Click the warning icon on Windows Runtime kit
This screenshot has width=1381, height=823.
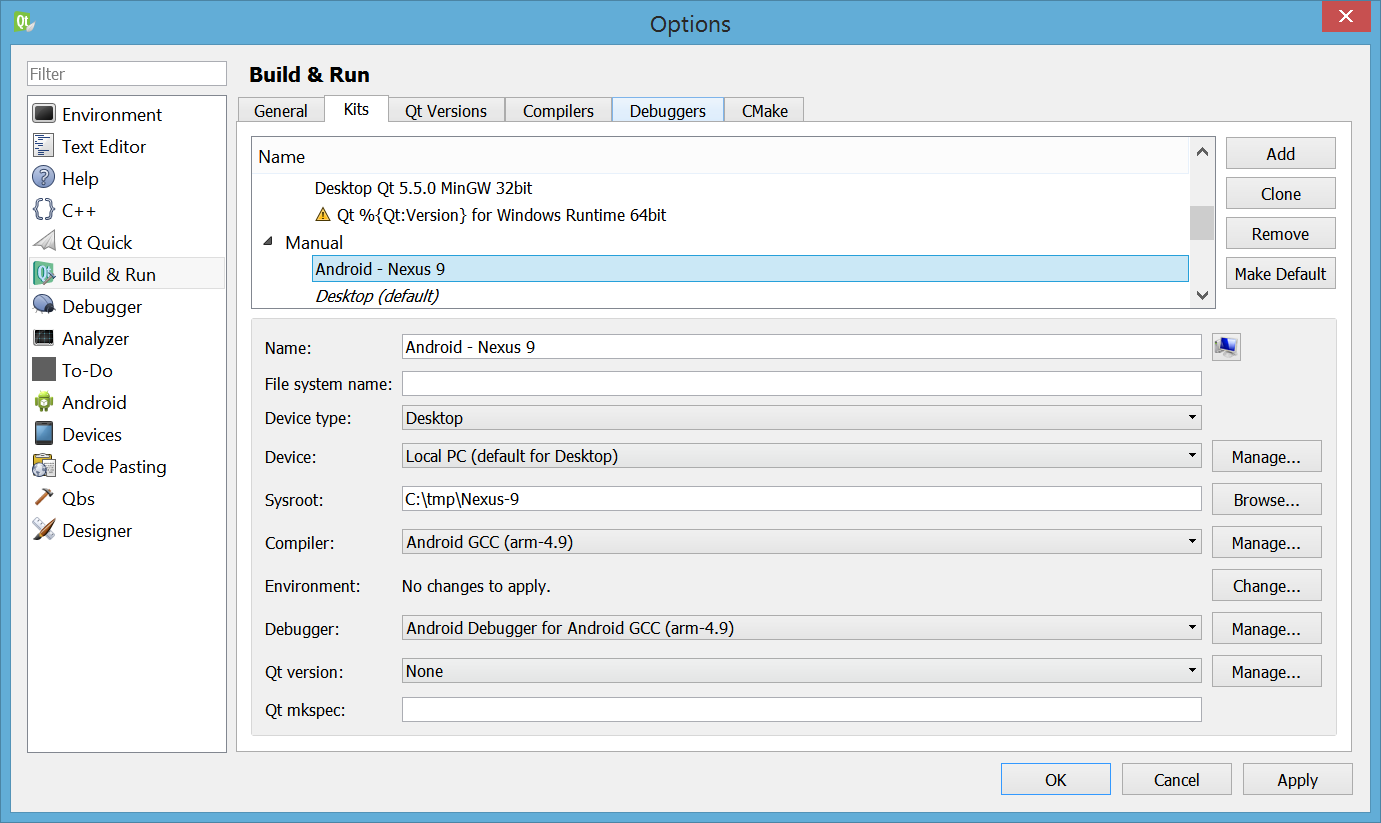point(322,214)
